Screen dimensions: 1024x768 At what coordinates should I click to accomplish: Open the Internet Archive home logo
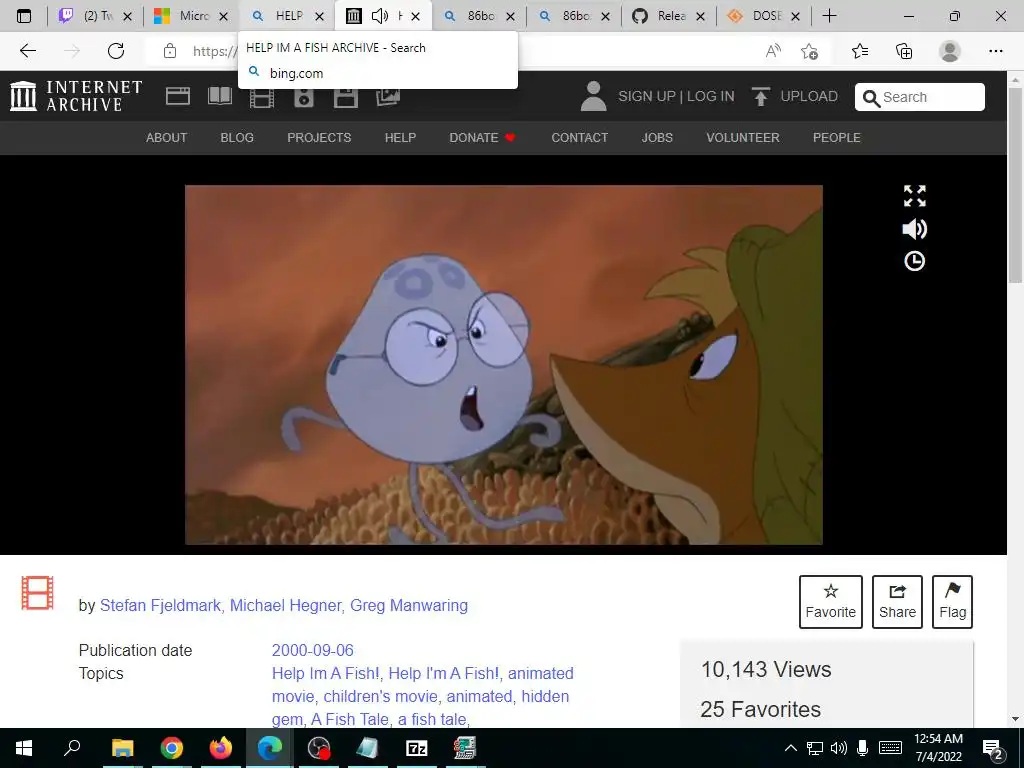coord(76,96)
